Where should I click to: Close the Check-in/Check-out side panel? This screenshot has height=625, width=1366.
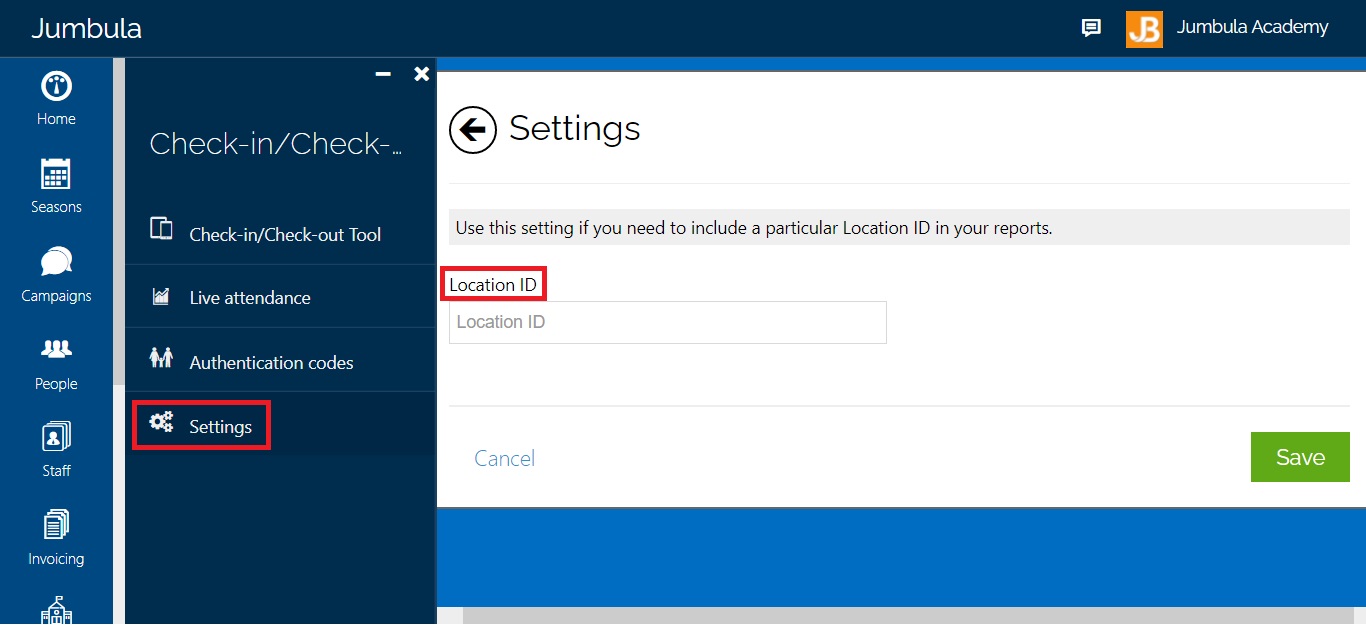tap(422, 74)
